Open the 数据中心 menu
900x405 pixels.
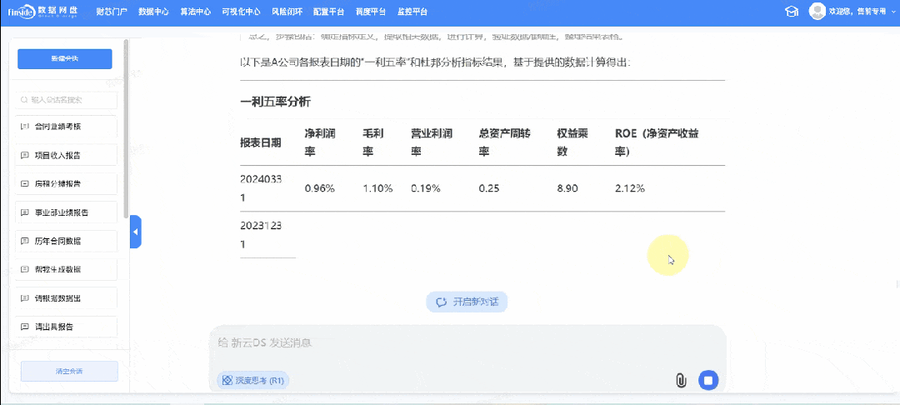click(153, 12)
